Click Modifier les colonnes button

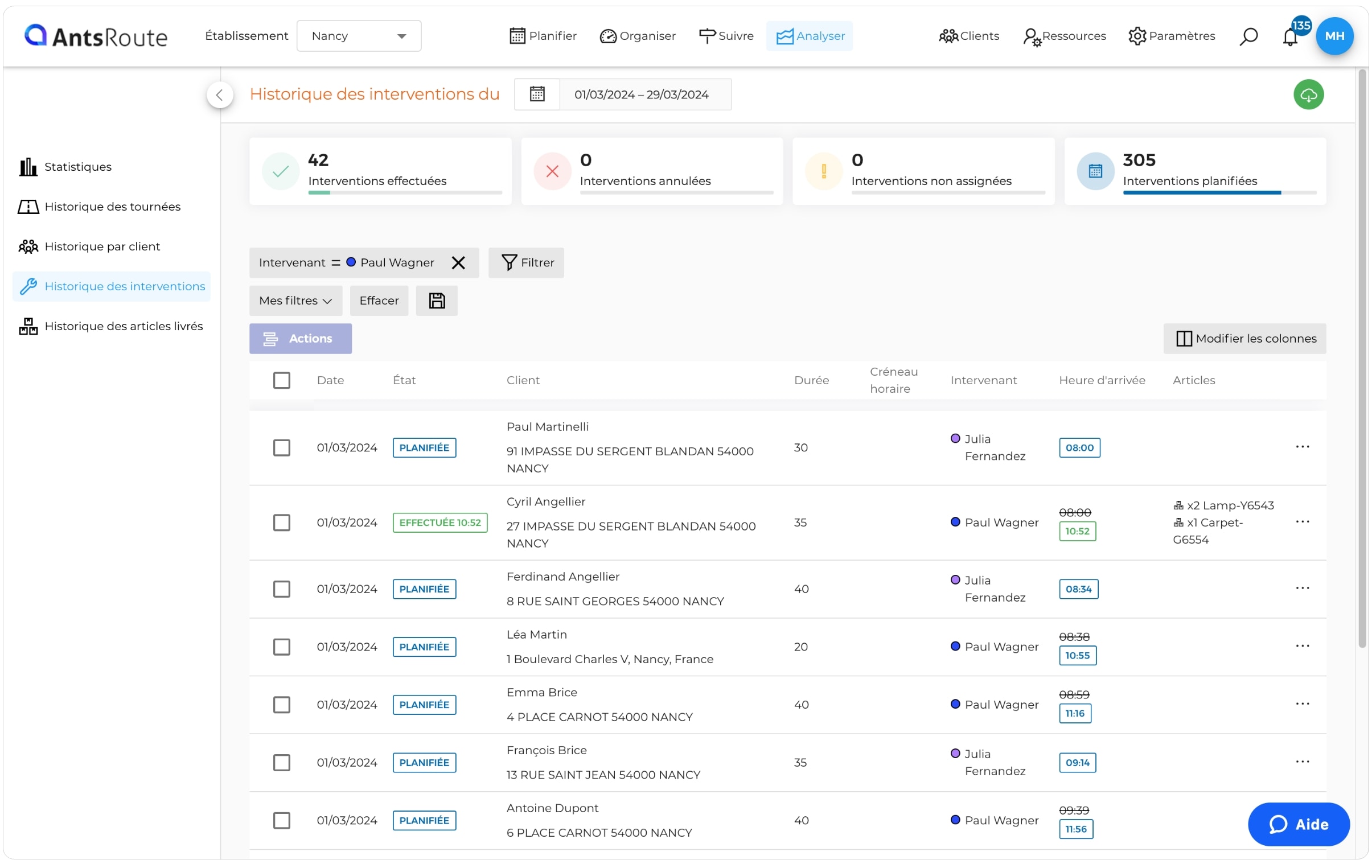tap(1244, 339)
